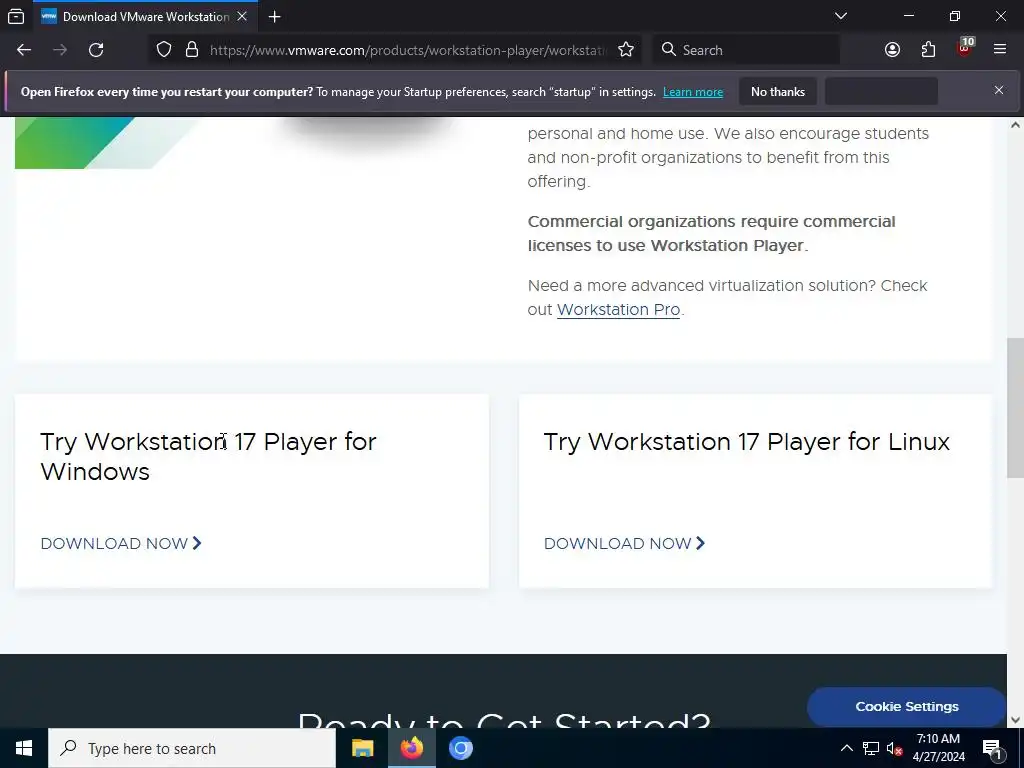Click the Firefox Search box

[x=746, y=50]
